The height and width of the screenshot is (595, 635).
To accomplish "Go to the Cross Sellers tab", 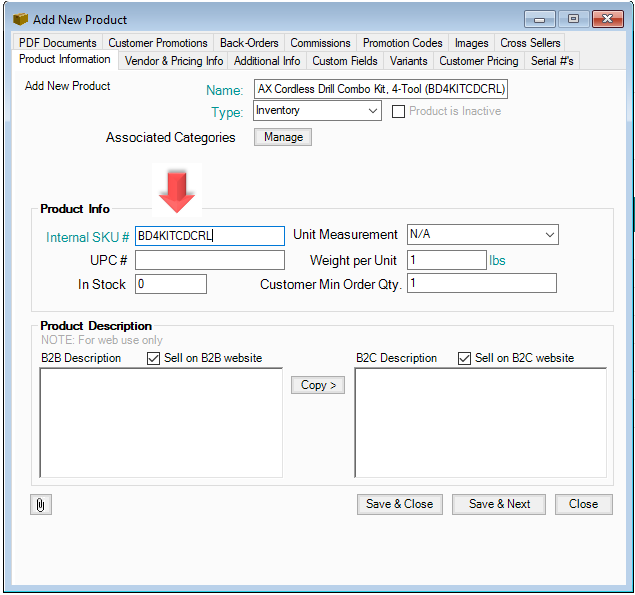I will click(530, 43).
